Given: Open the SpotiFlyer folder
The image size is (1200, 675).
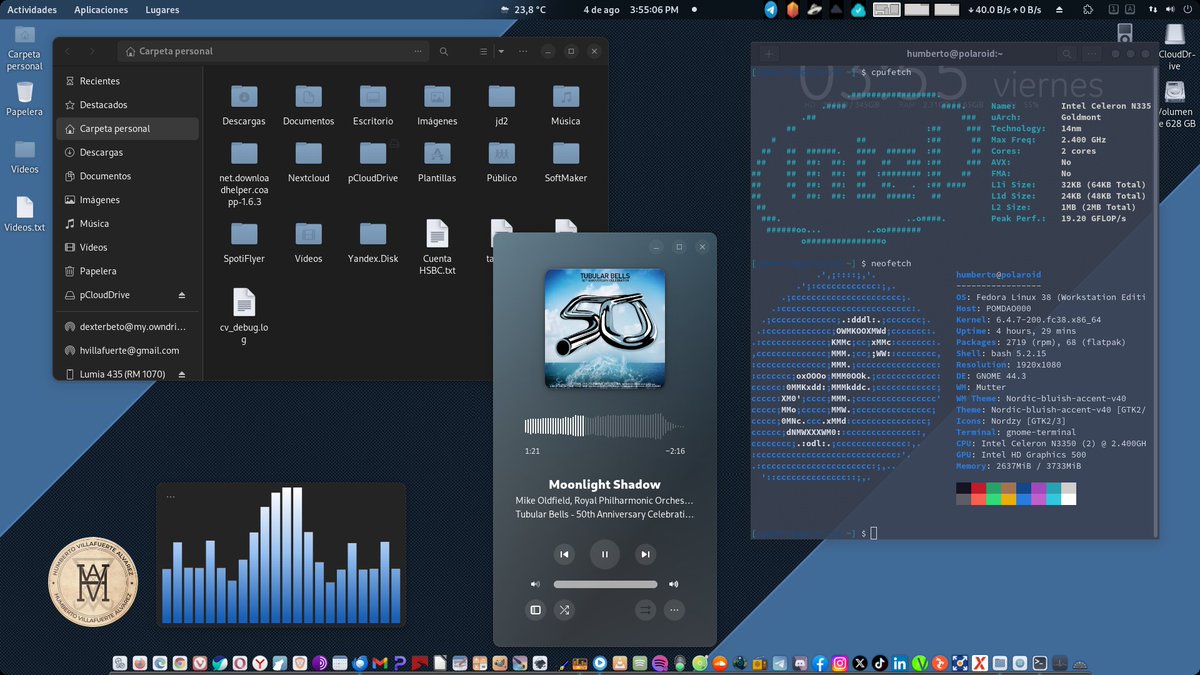Looking at the screenshot, I should (x=244, y=241).
